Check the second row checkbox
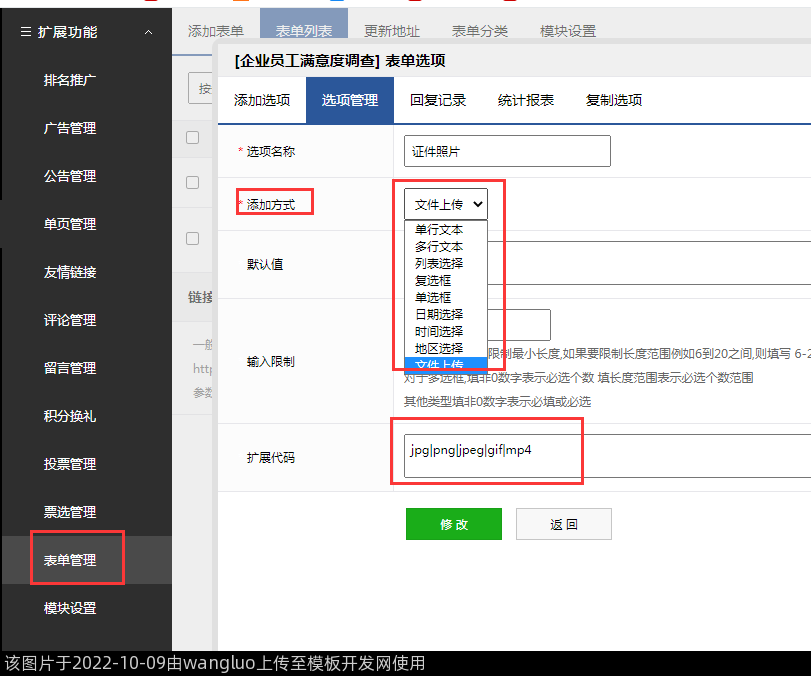Image resolution: width=811 pixels, height=676 pixels. pos(193,182)
